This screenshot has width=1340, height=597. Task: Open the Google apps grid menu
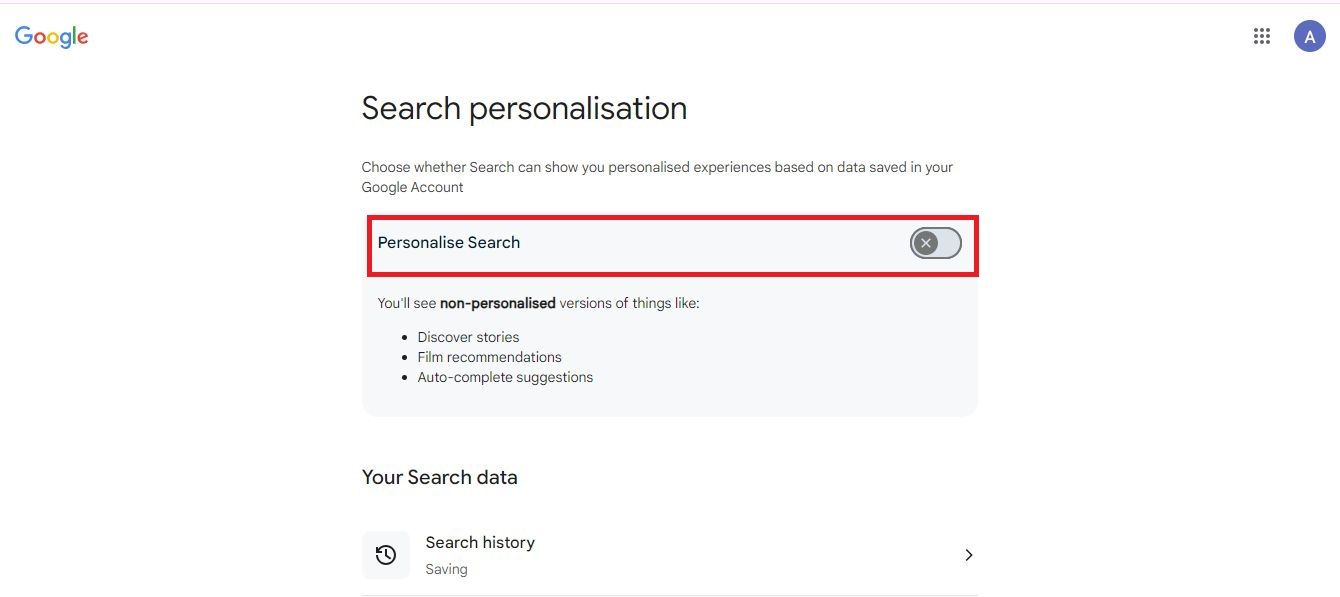point(1262,36)
